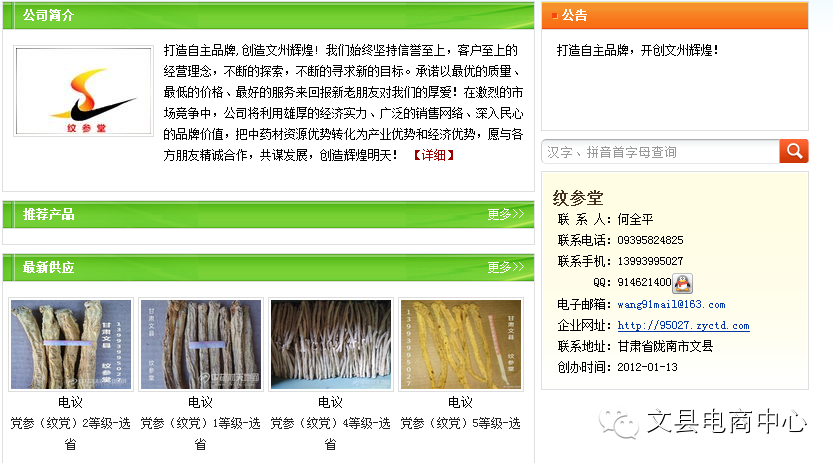The image size is (833, 463).
Task: Open 党参（纹党）2等级 product thumbnail
Action: (x=71, y=345)
